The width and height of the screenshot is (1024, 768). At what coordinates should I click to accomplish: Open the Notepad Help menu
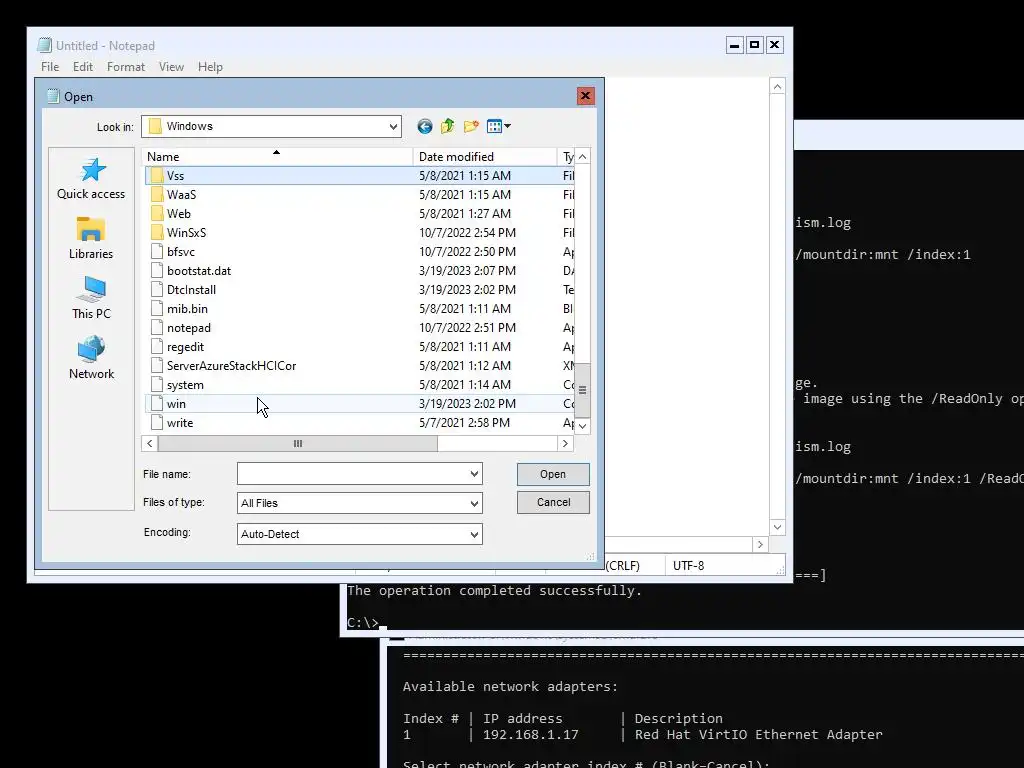210,67
